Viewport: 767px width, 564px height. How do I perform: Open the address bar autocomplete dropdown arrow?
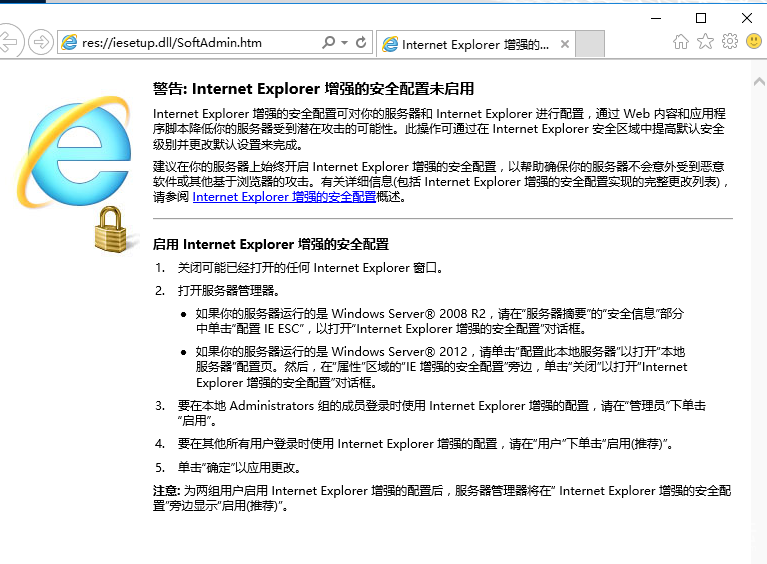344,43
